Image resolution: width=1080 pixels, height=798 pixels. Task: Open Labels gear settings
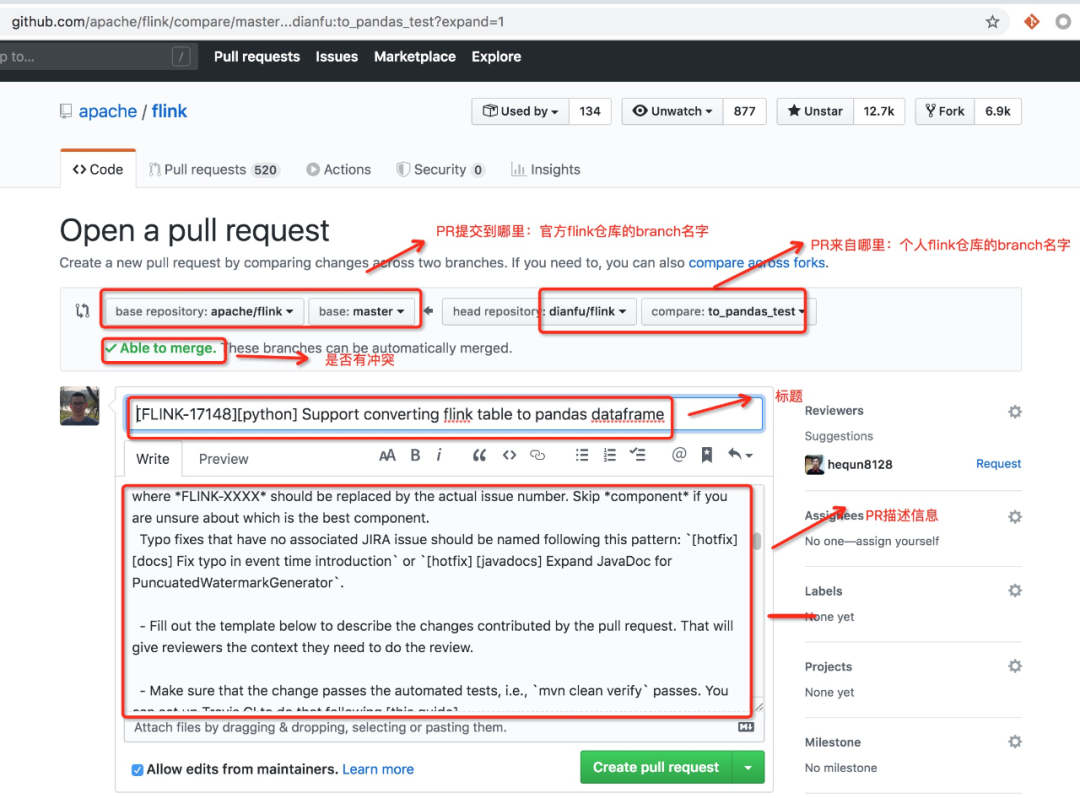(1015, 591)
